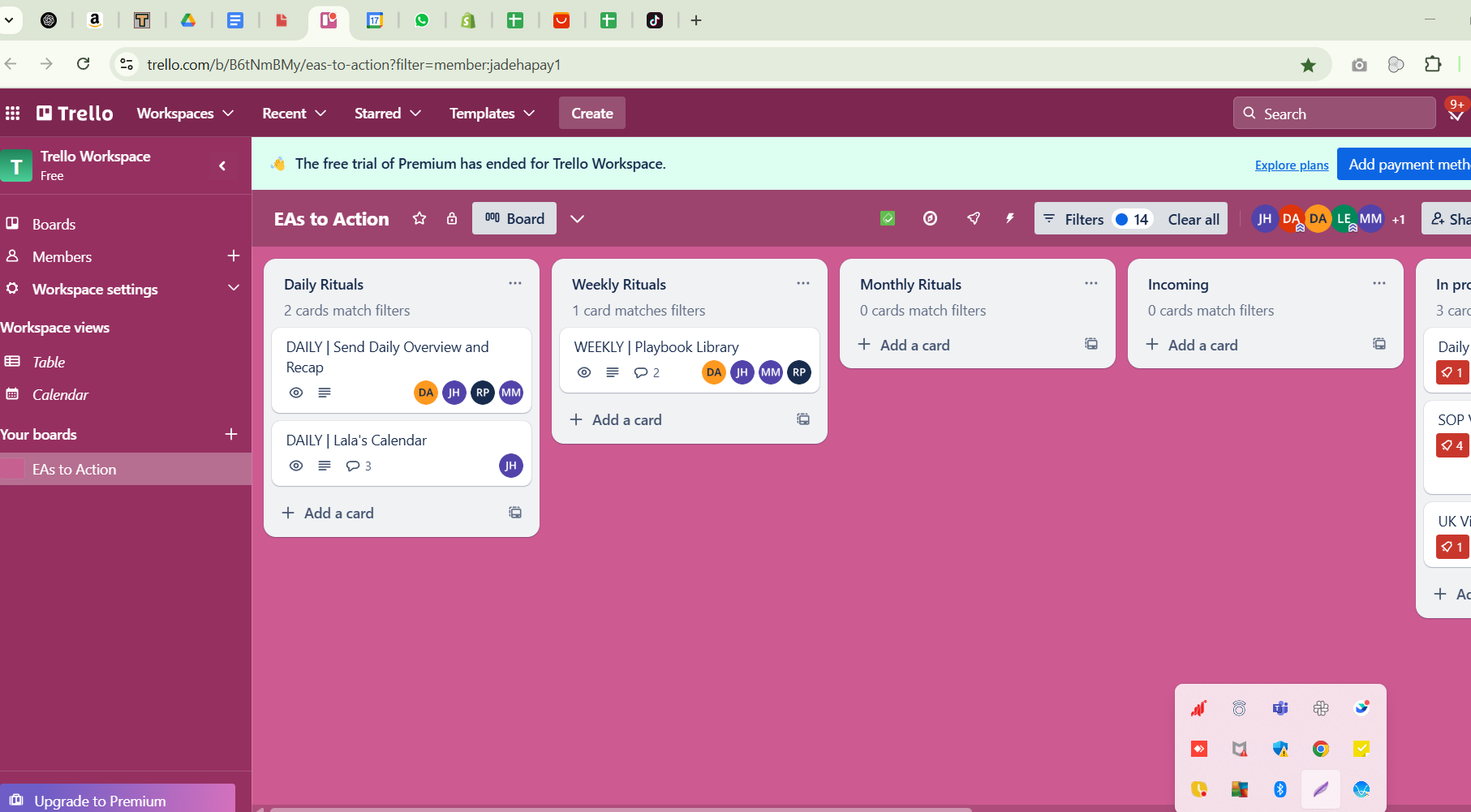The width and height of the screenshot is (1471, 812).
Task: Click watch eye icon on Send Daily Overview card
Action: click(x=296, y=393)
